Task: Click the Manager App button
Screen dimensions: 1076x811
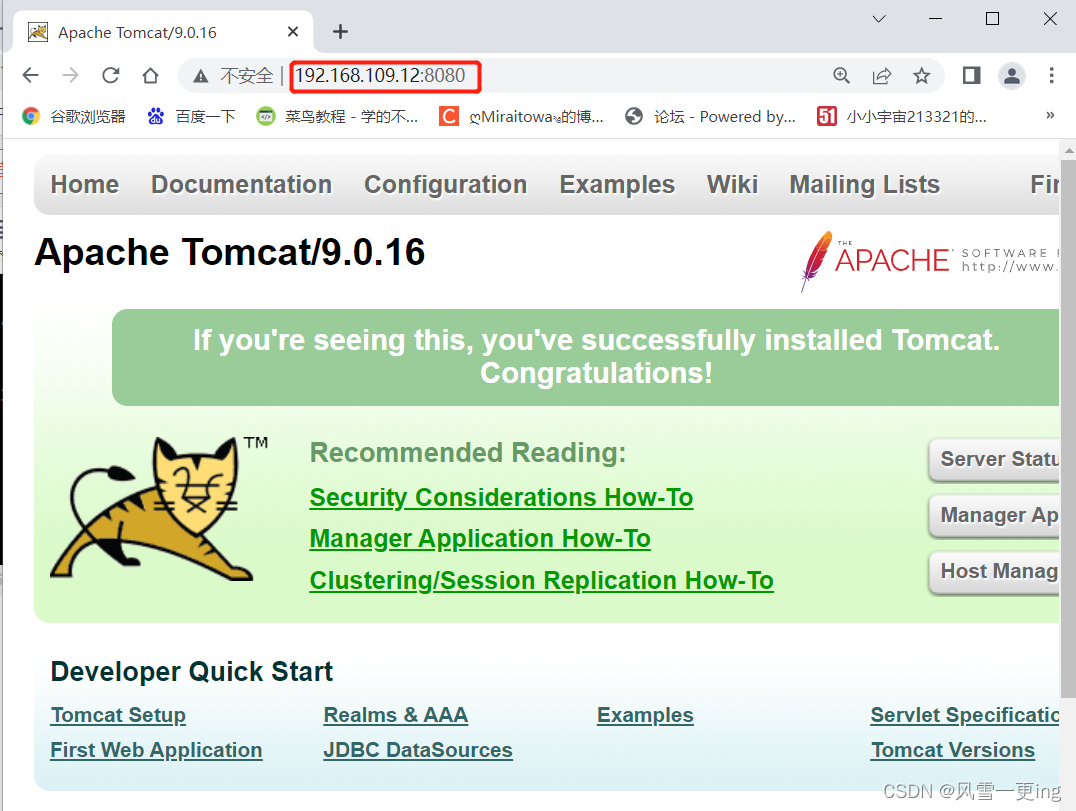Action: pos(994,515)
